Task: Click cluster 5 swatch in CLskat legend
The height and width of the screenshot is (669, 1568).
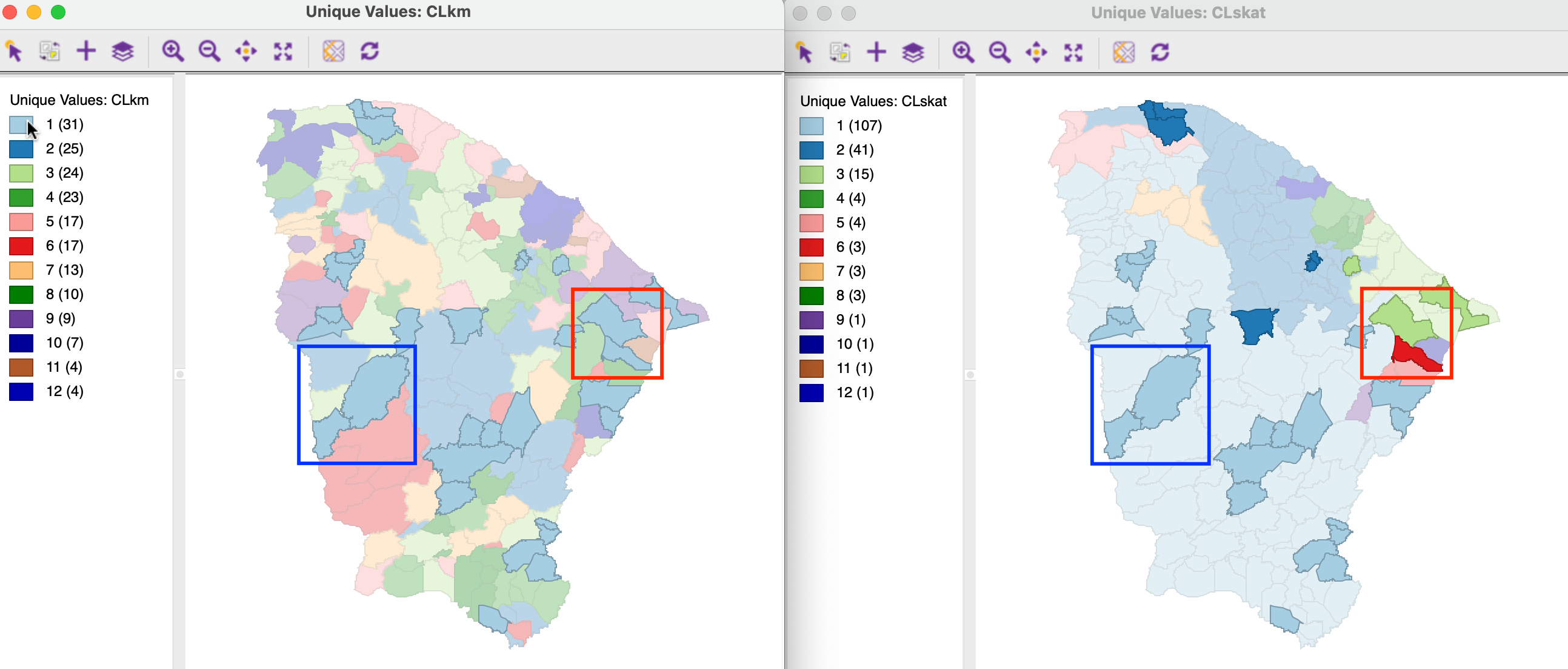Action: (x=812, y=223)
